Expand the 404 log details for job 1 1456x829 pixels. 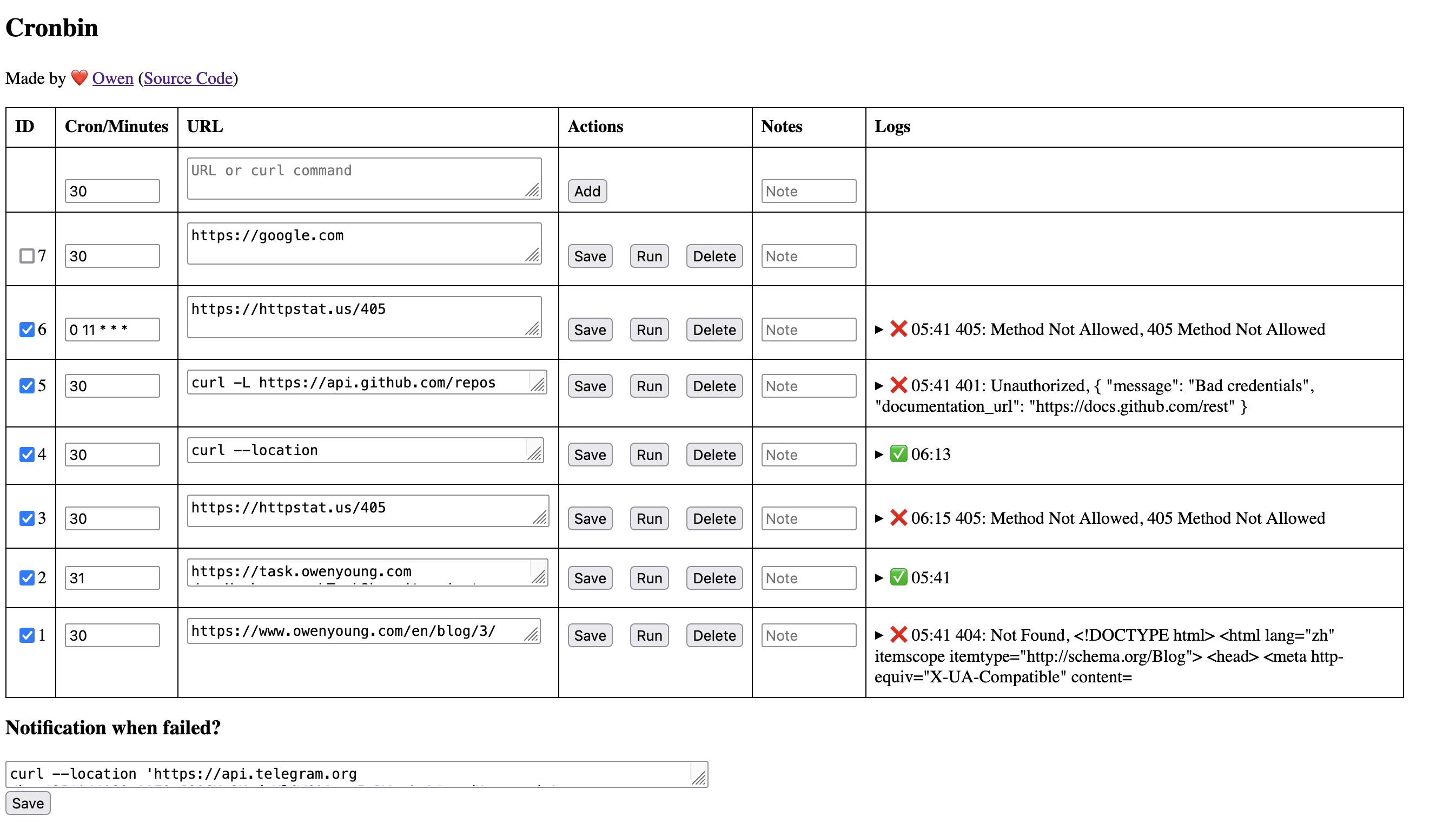pyautogui.click(x=879, y=635)
